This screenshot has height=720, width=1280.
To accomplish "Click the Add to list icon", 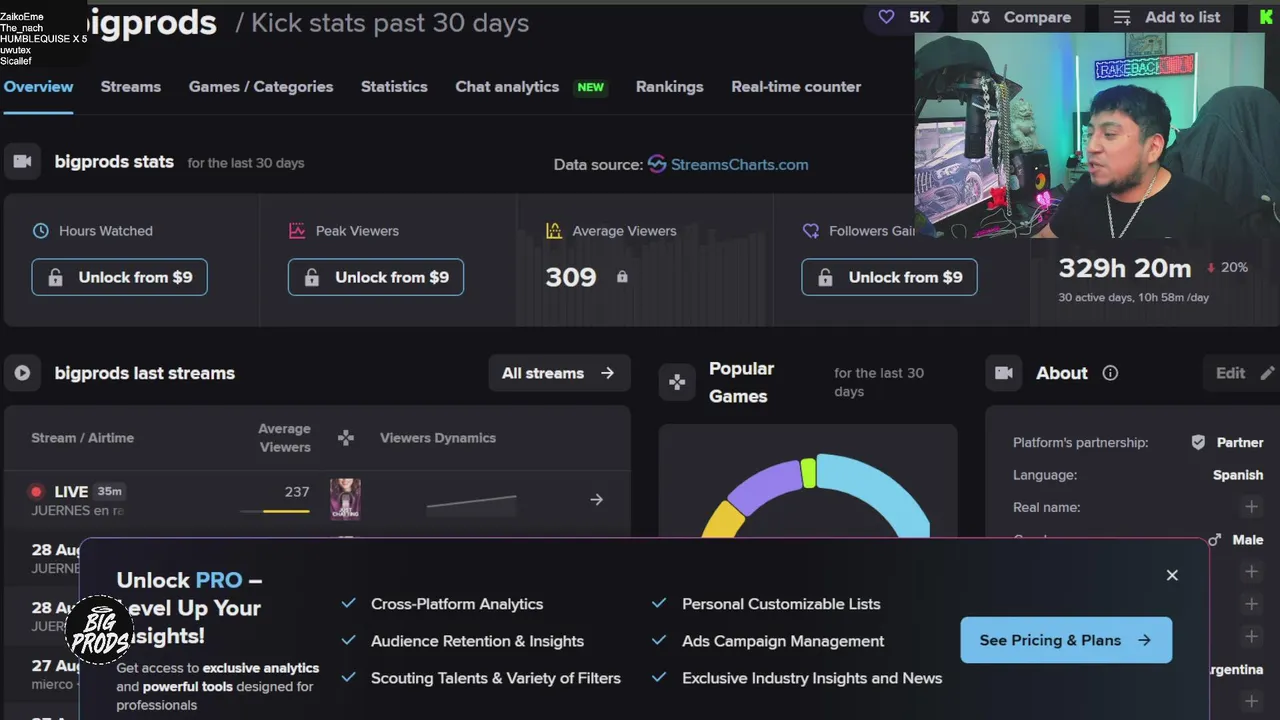I will tap(1122, 17).
